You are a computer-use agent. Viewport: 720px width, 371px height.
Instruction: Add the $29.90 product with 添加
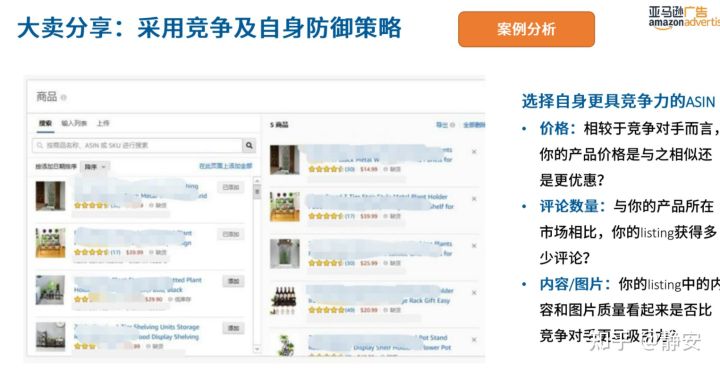coord(234,281)
